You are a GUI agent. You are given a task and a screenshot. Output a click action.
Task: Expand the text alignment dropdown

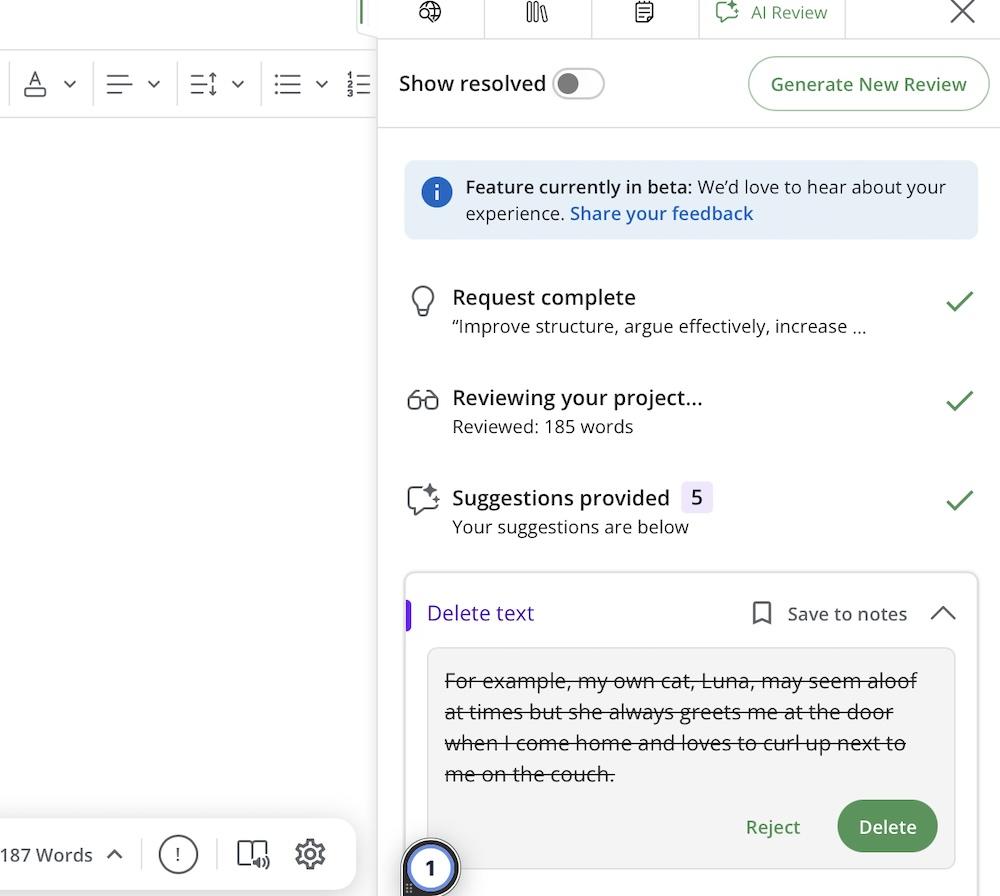[154, 84]
